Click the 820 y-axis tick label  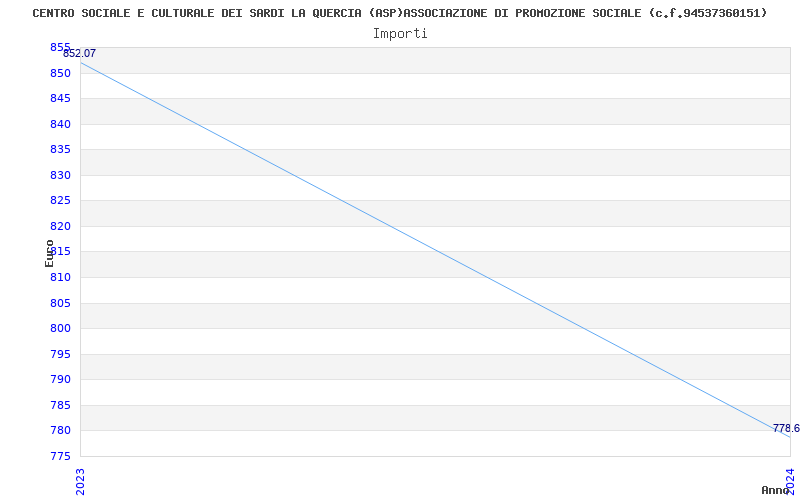[60, 226]
